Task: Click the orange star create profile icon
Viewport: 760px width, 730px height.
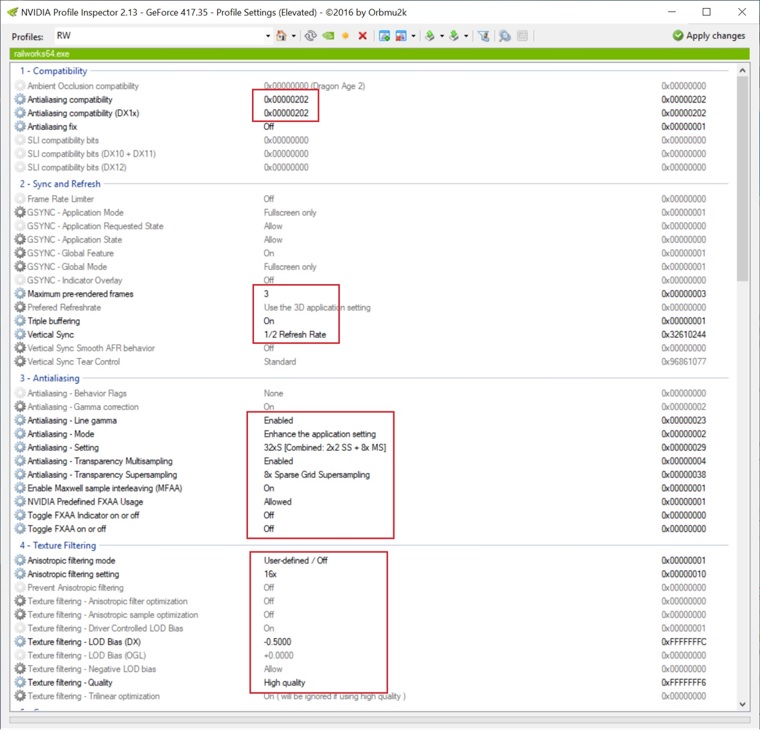Action: pyautogui.click(x=345, y=36)
